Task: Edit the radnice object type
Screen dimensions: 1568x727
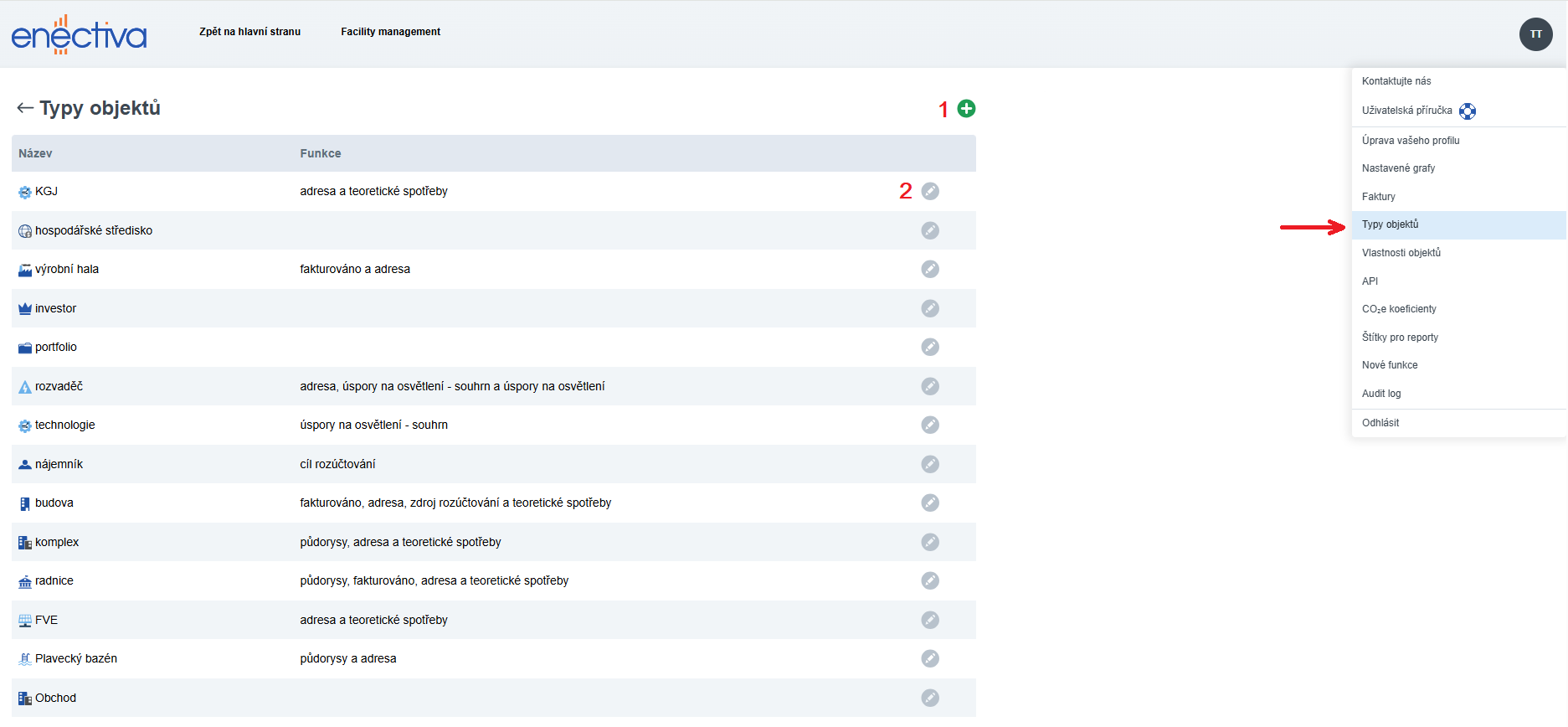Action: coord(930,581)
